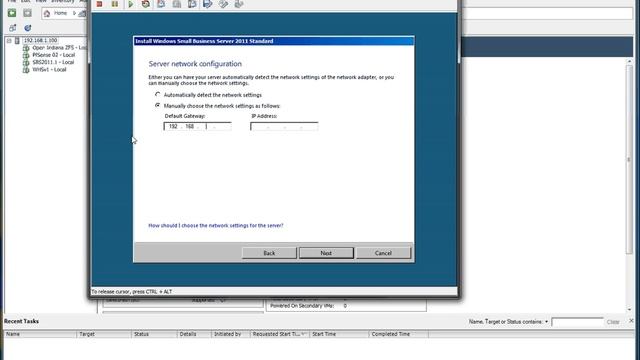The width and height of the screenshot is (640, 360).
Task: Click into the Default Gateway field
Action: pos(198,127)
